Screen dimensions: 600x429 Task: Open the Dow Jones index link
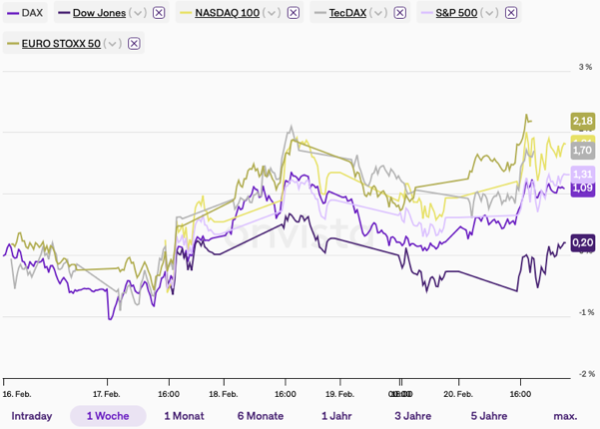[99, 13]
